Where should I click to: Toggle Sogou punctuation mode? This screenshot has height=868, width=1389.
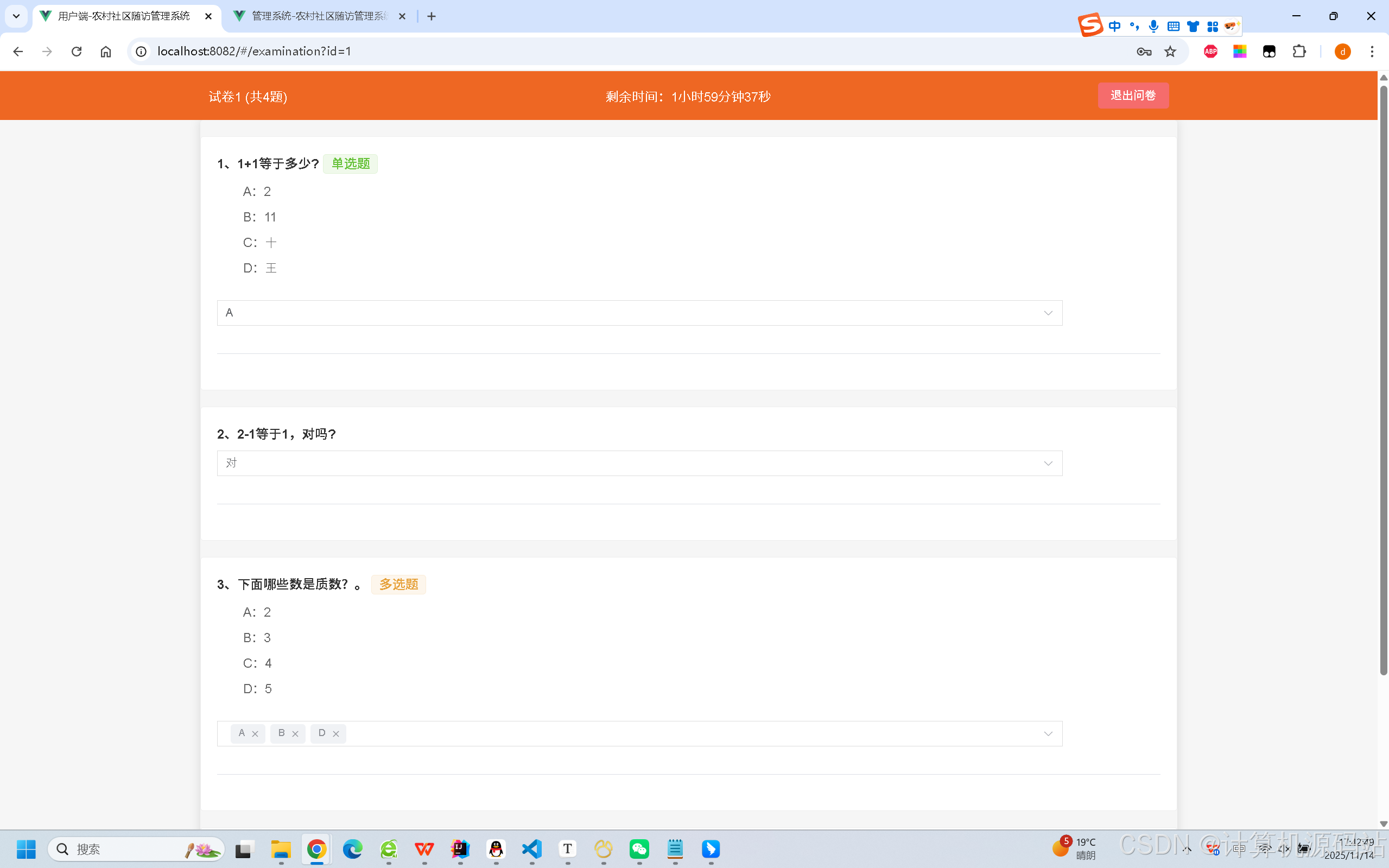click(1134, 27)
